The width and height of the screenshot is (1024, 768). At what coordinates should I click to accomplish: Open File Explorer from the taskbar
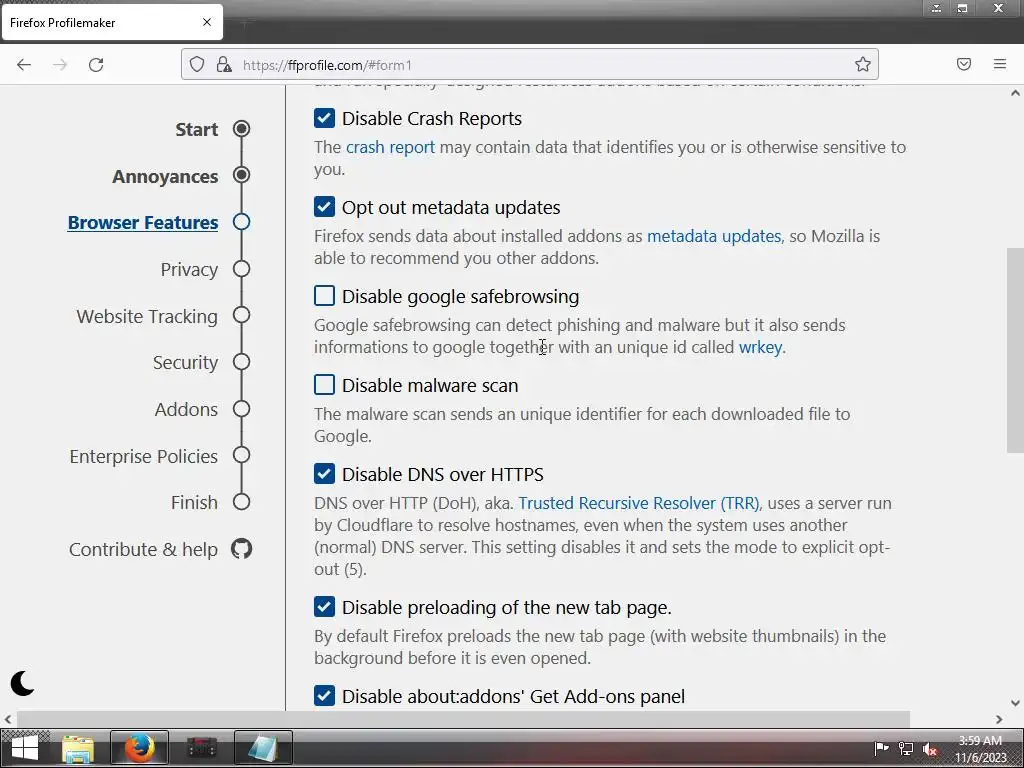click(x=78, y=748)
